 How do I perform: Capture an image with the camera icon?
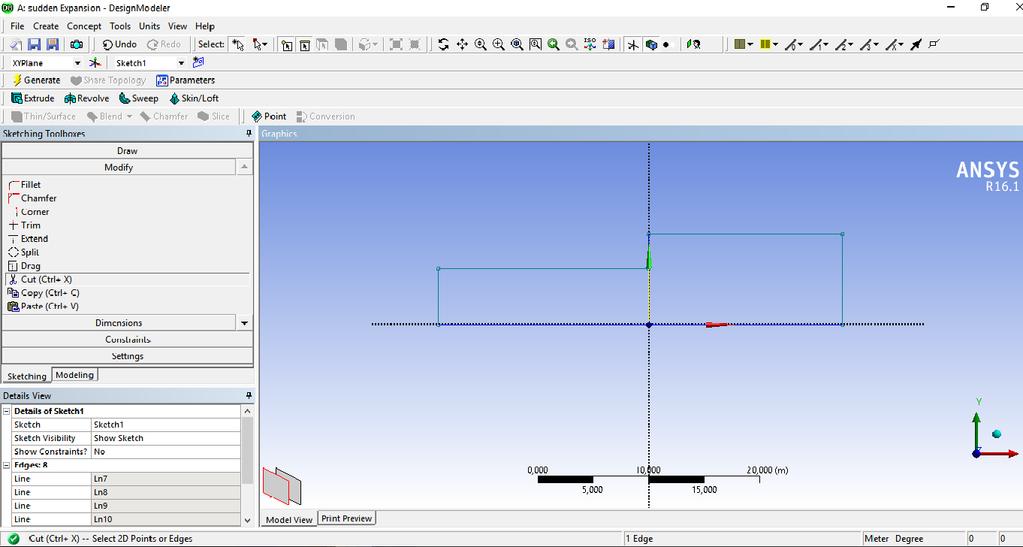(76, 44)
